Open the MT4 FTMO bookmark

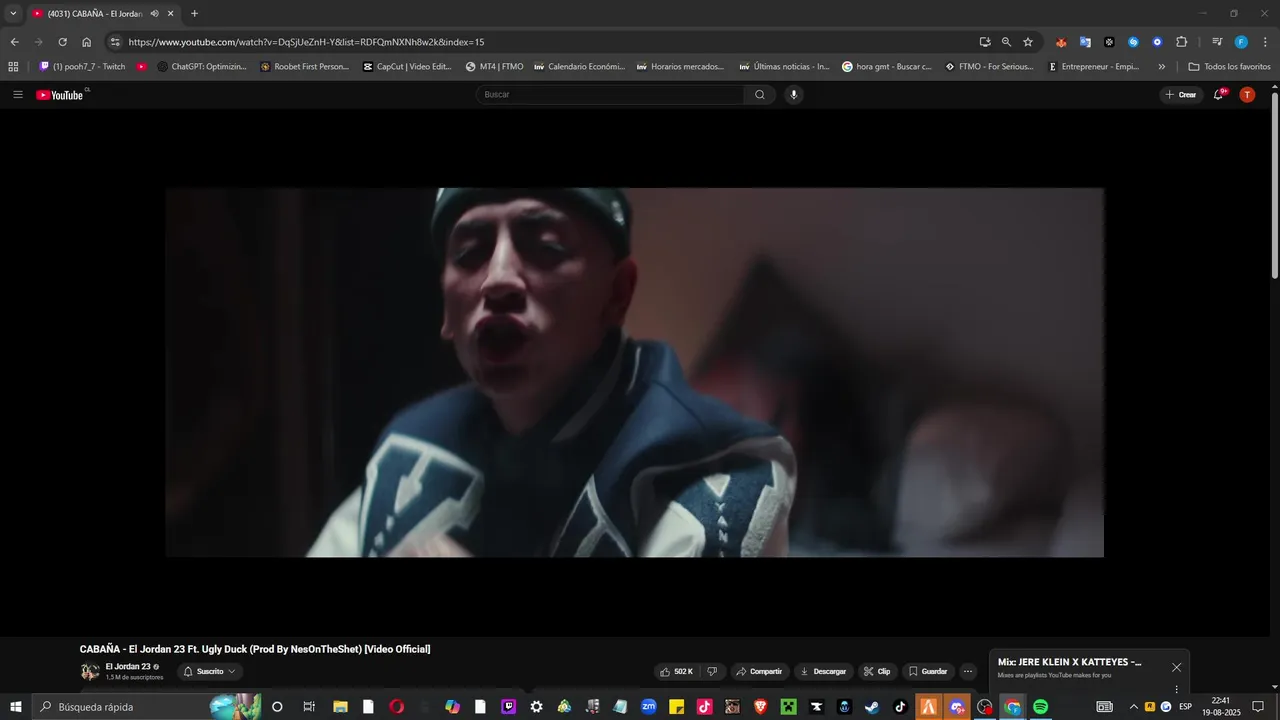pos(495,67)
